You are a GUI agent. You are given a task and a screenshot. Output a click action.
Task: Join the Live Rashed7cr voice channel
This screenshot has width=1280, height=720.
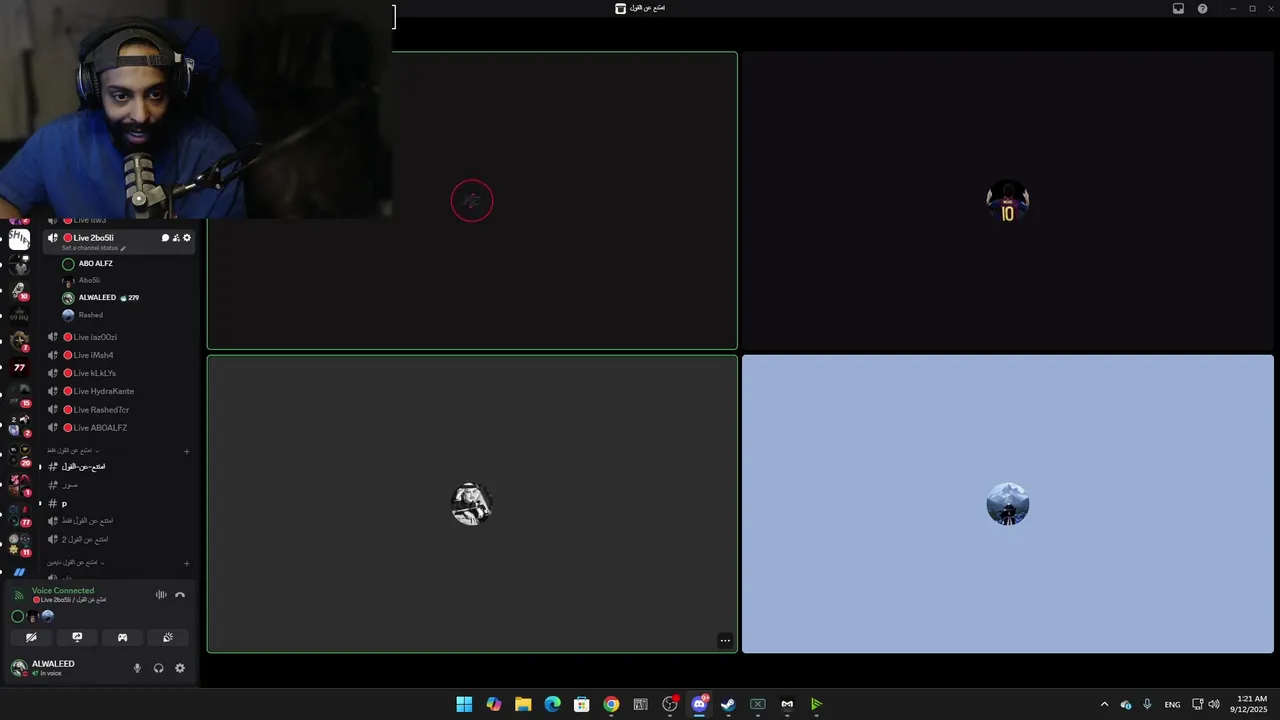coord(118,410)
